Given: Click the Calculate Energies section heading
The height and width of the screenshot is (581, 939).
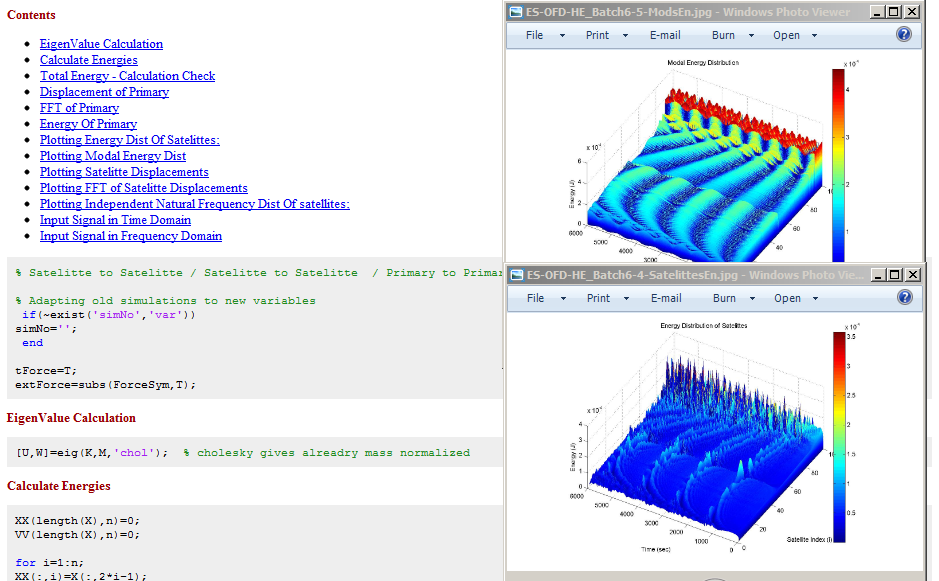Looking at the screenshot, I should [59, 486].
